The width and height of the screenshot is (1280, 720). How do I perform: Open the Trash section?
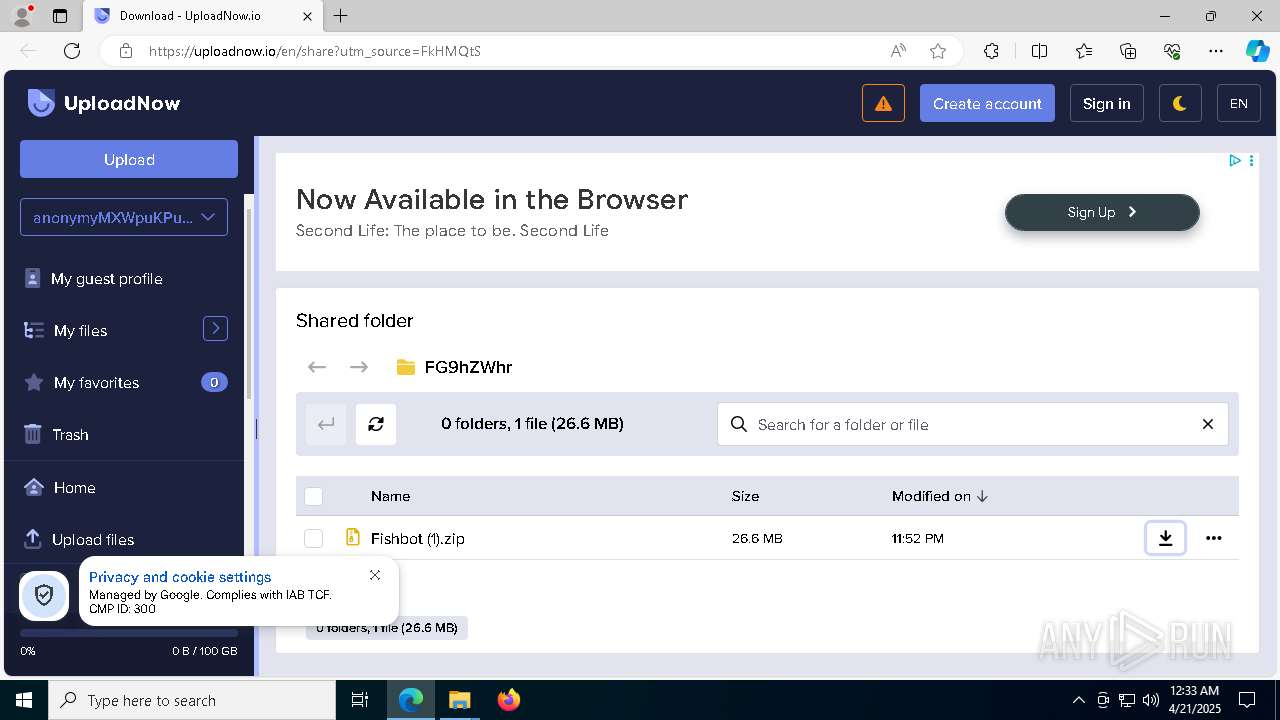70,435
